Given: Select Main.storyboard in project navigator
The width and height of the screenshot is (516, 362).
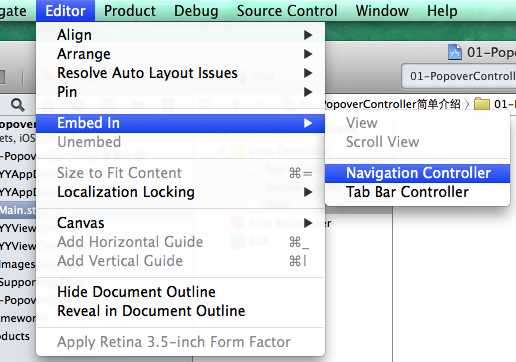Looking at the screenshot, I should 18,210.
